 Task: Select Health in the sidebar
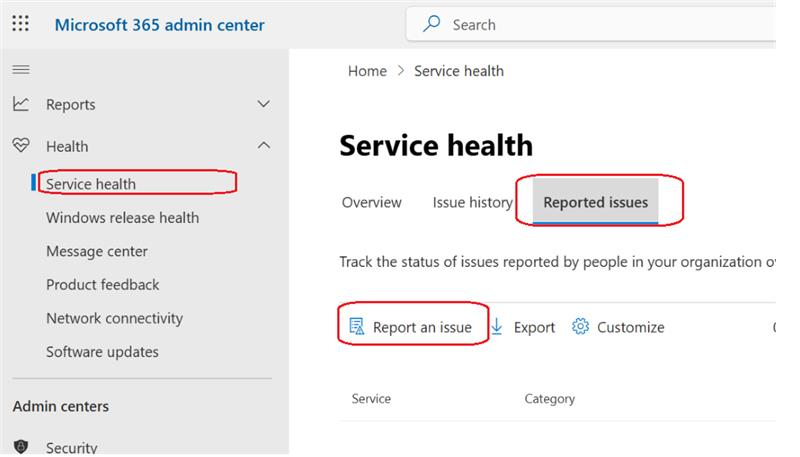click(67, 146)
